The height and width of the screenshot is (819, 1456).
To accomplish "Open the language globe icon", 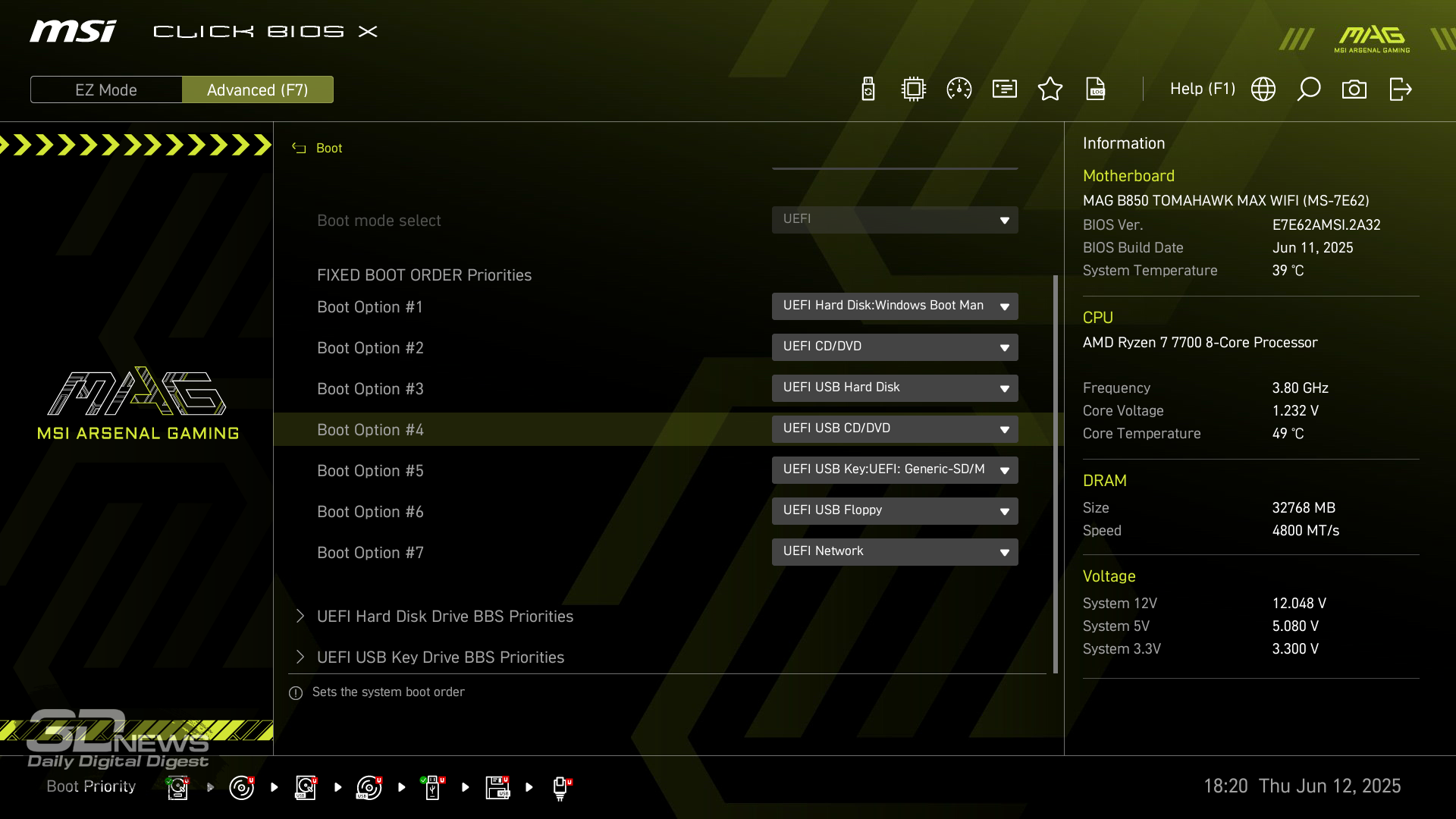I will pyautogui.click(x=1263, y=89).
